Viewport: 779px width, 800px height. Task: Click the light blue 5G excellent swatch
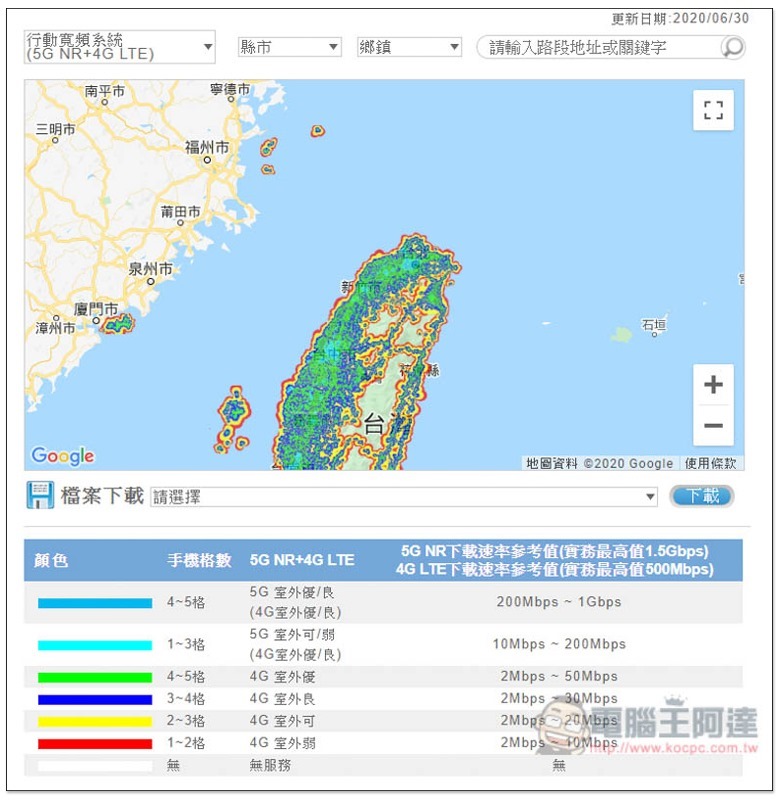tap(95, 603)
